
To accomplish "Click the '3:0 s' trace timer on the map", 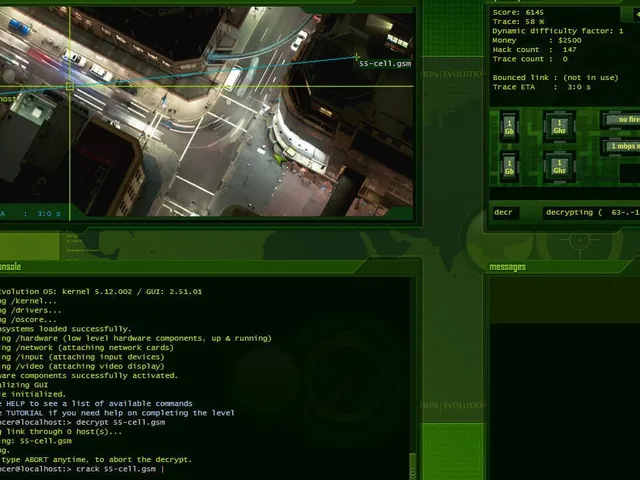I will point(49,214).
